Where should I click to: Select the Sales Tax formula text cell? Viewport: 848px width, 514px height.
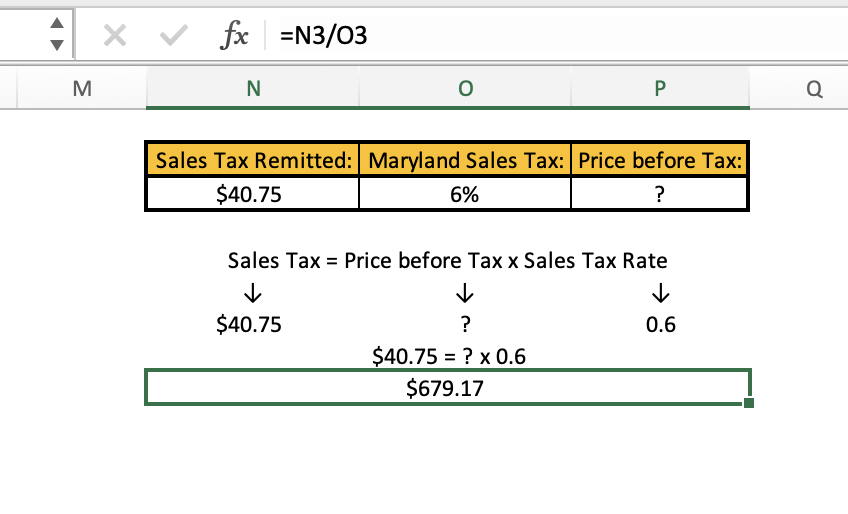click(447, 262)
